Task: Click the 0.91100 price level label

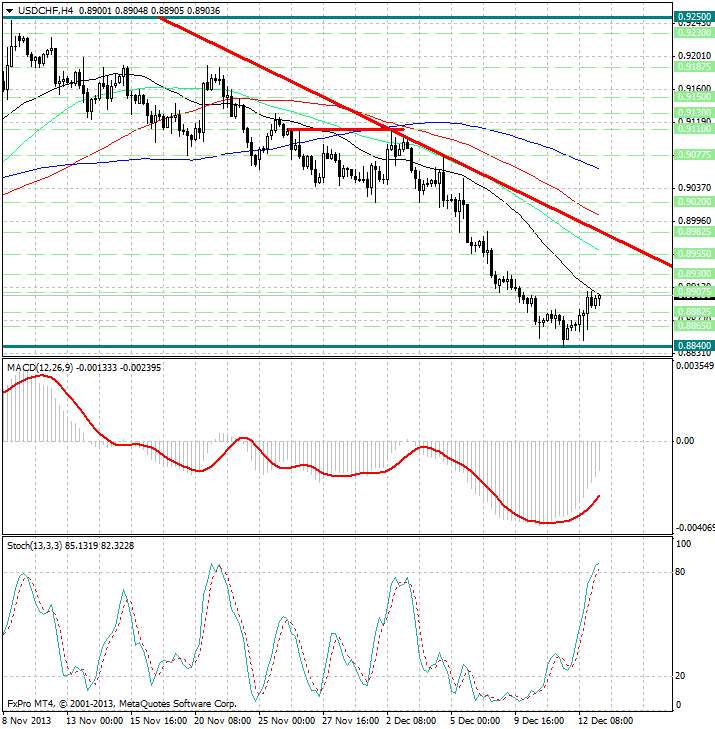Action: pyautogui.click(x=694, y=128)
